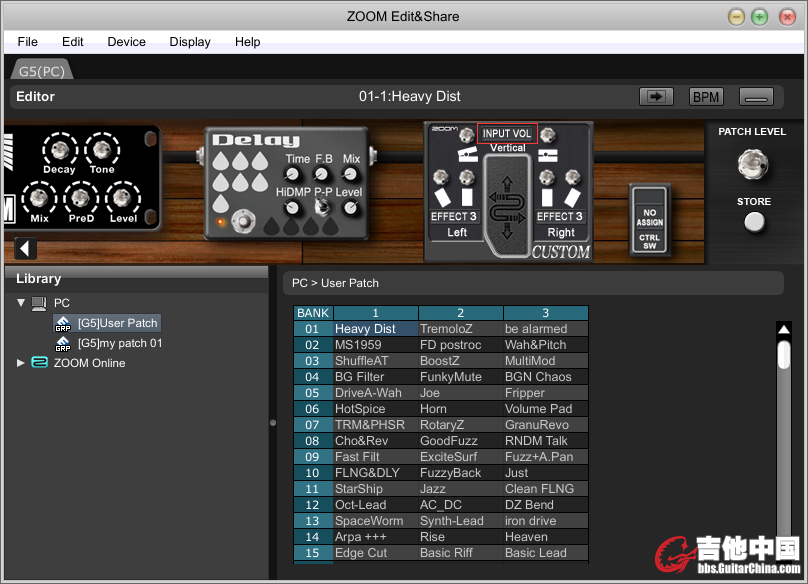Screen dimensions: 808x584
Task: Open the Help menu
Action: pos(247,42)
